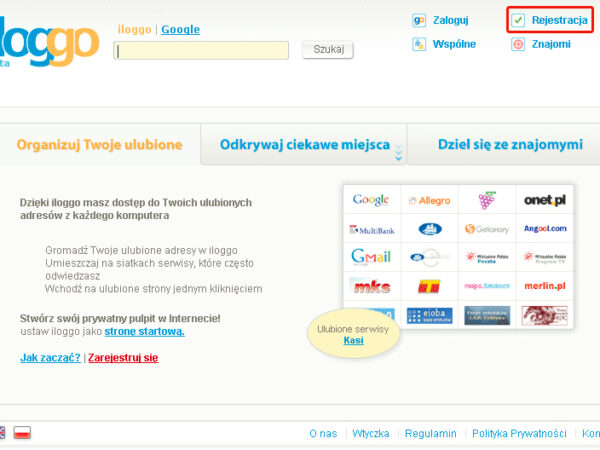Select the Polish flag language icon
The height and width of the screenshot is (450, 600).
point(21,433)
